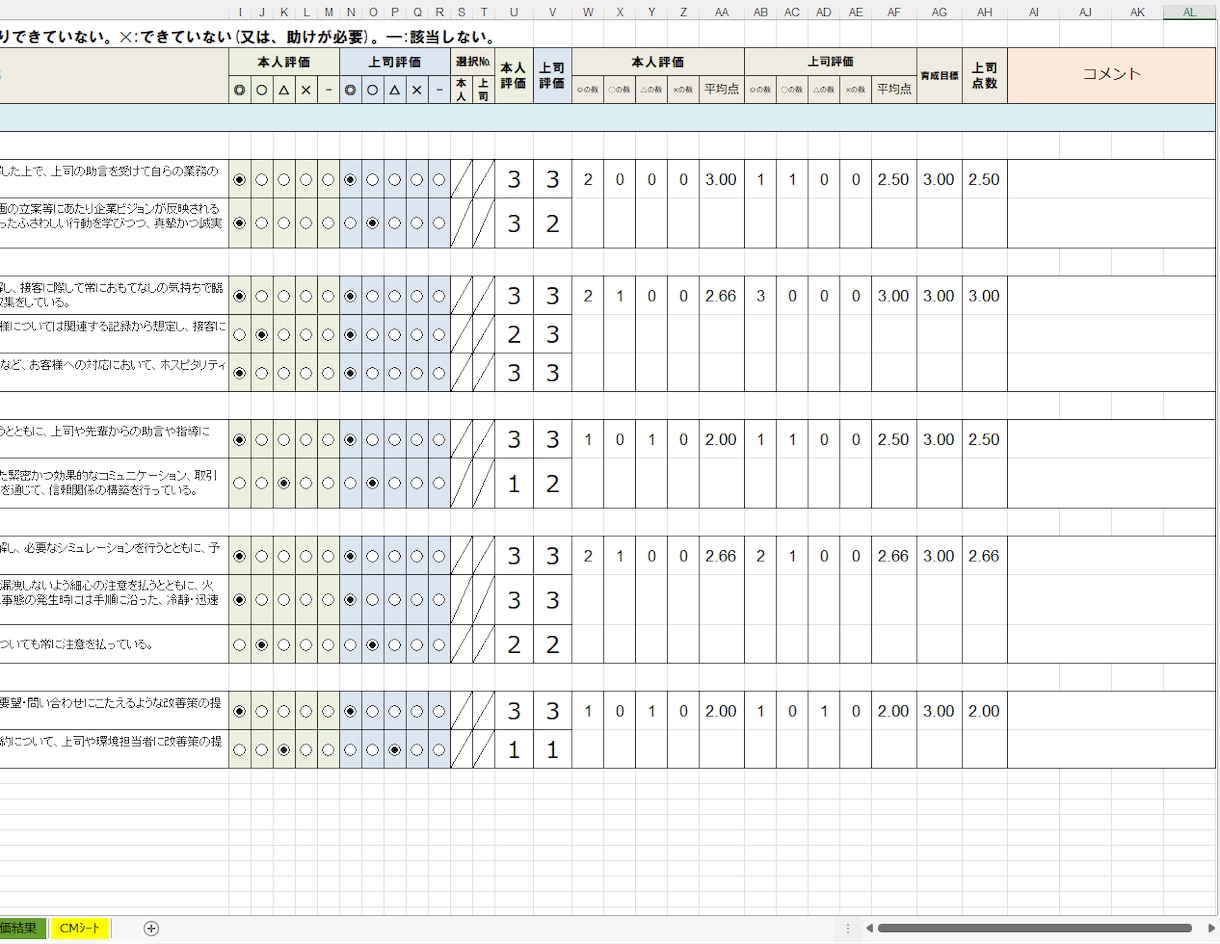Click the 上司点数 header cell
The image size is (1220, 944).
[x=985, y=75]
